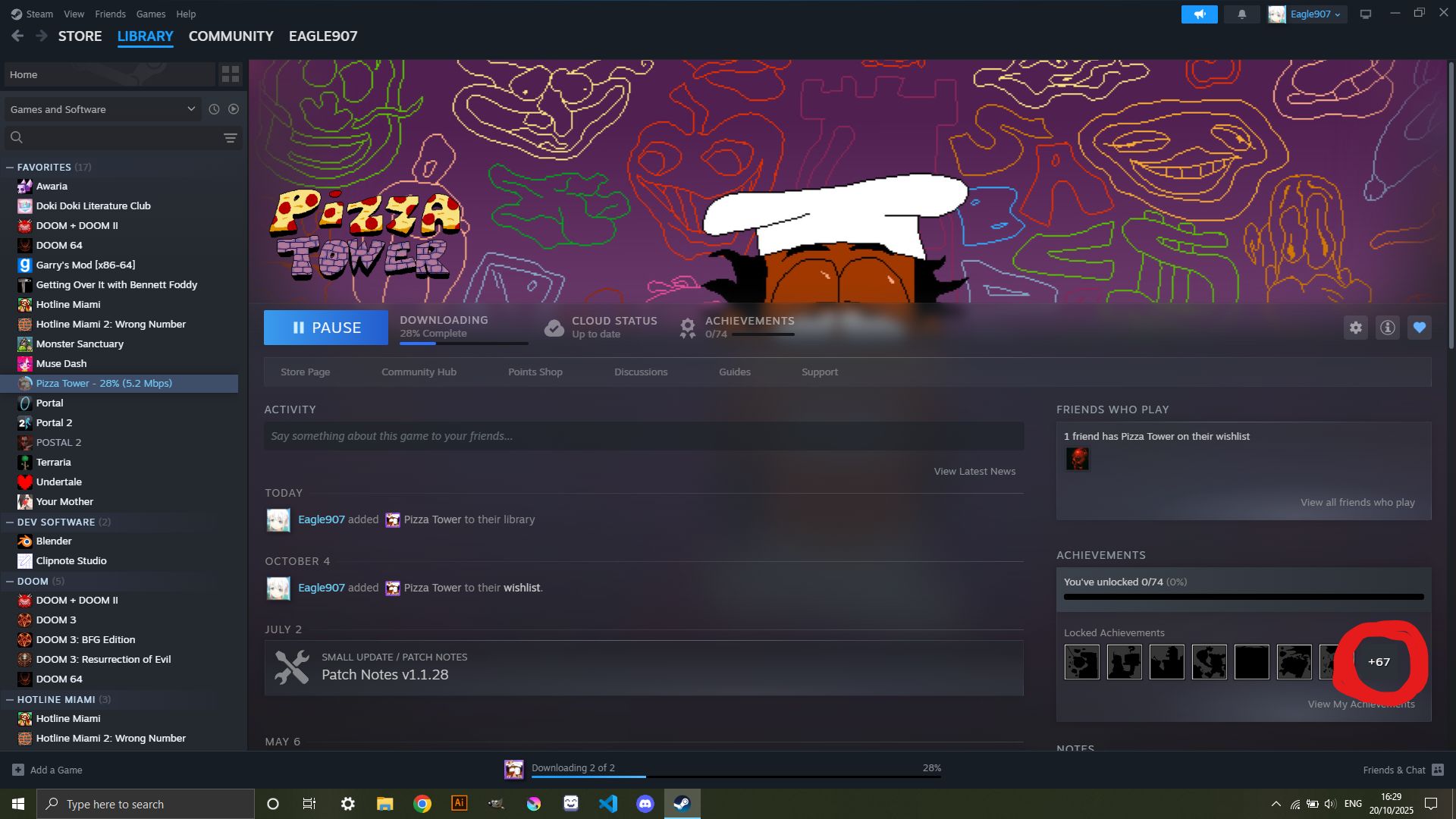Remove Pizza Tower from favorites heart
This screenshot has width=1456, height=819.
(1420, 328)
